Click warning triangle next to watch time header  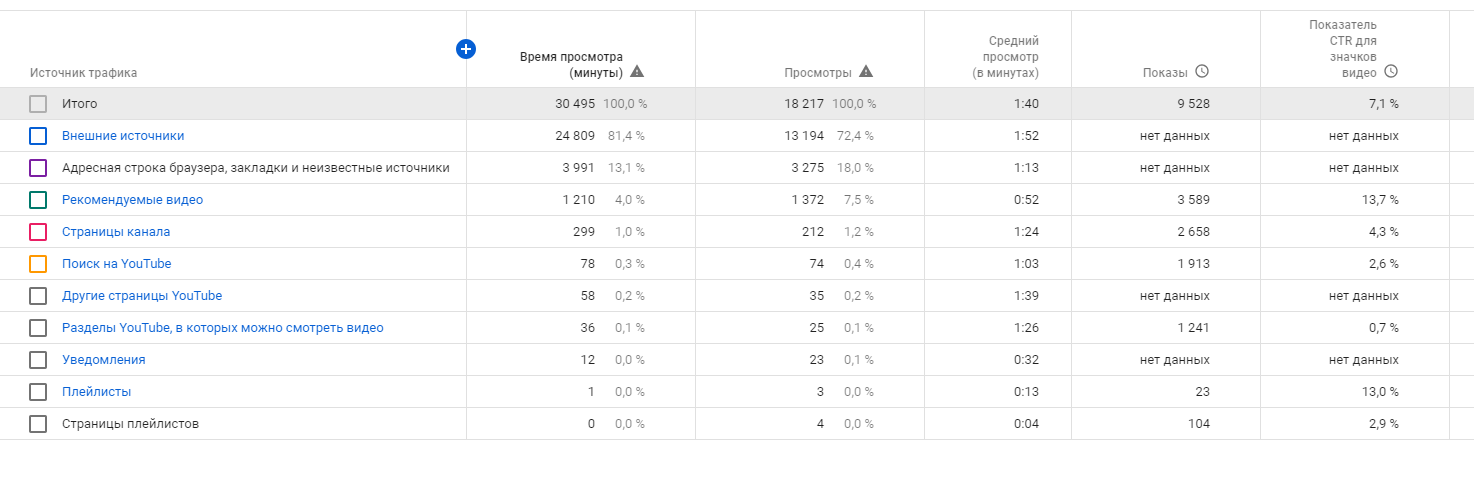[x=637, y=72]
